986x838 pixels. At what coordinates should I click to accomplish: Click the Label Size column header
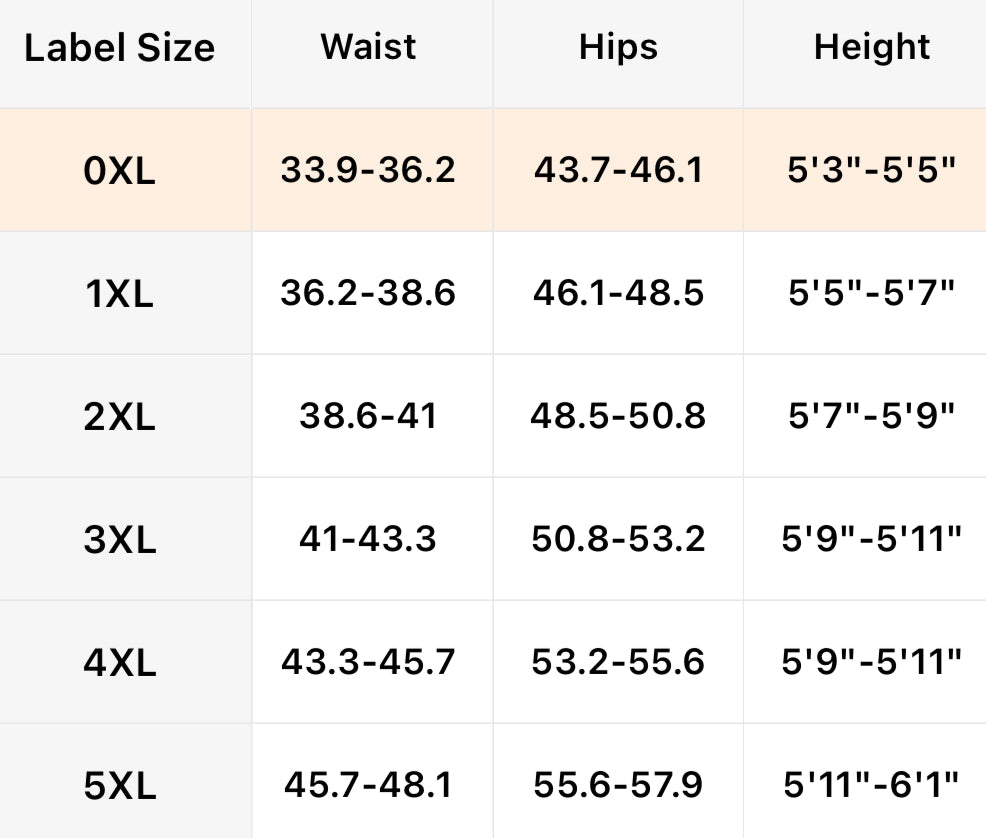point(120,48)
